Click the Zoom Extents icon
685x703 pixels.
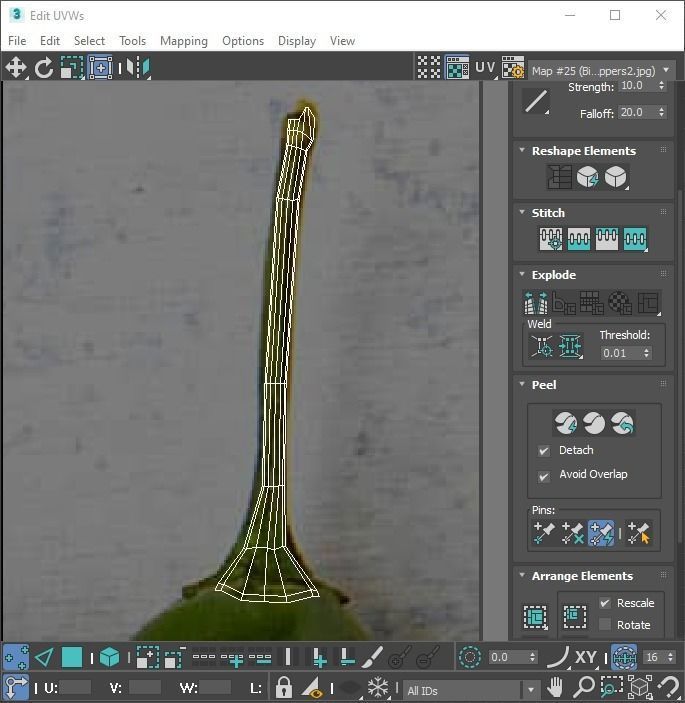tap(640, 687)
